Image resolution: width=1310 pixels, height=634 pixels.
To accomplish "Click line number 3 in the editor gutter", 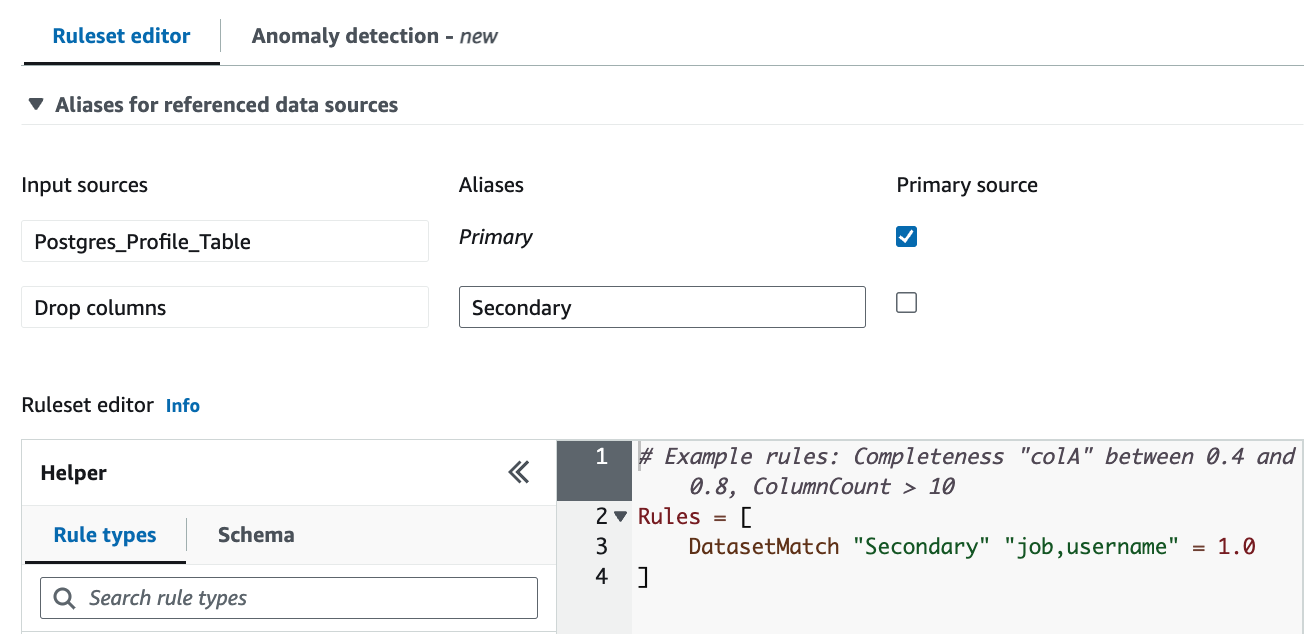I will point(601,547).
